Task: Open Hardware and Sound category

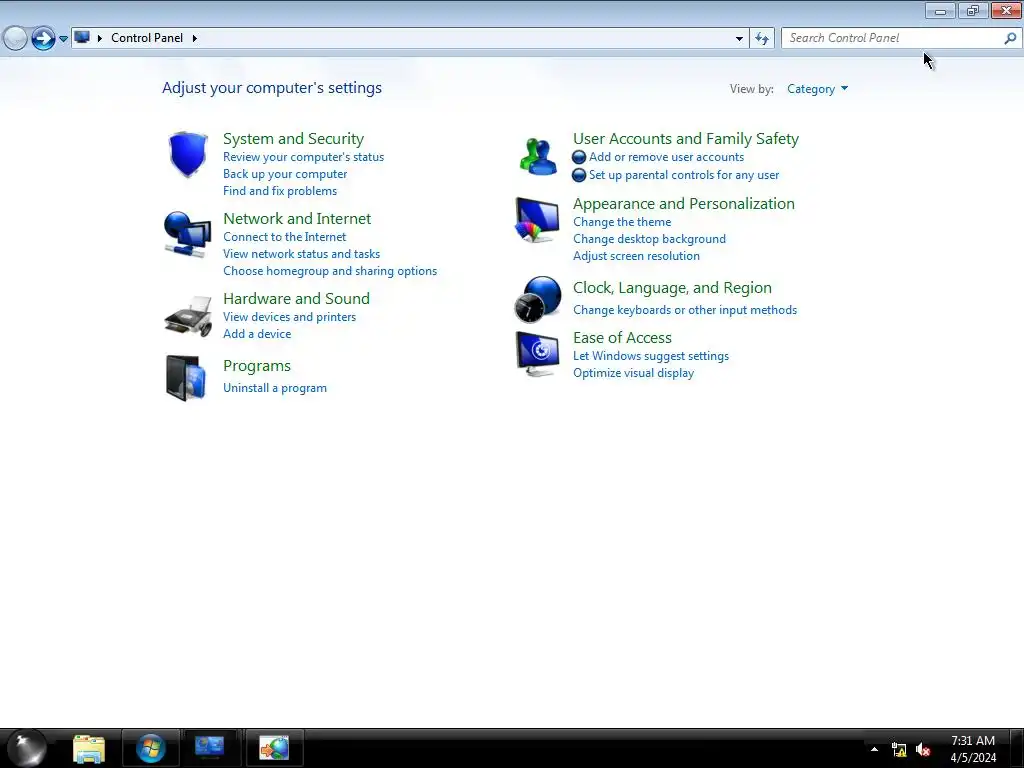Action: [x=296, y=298]
